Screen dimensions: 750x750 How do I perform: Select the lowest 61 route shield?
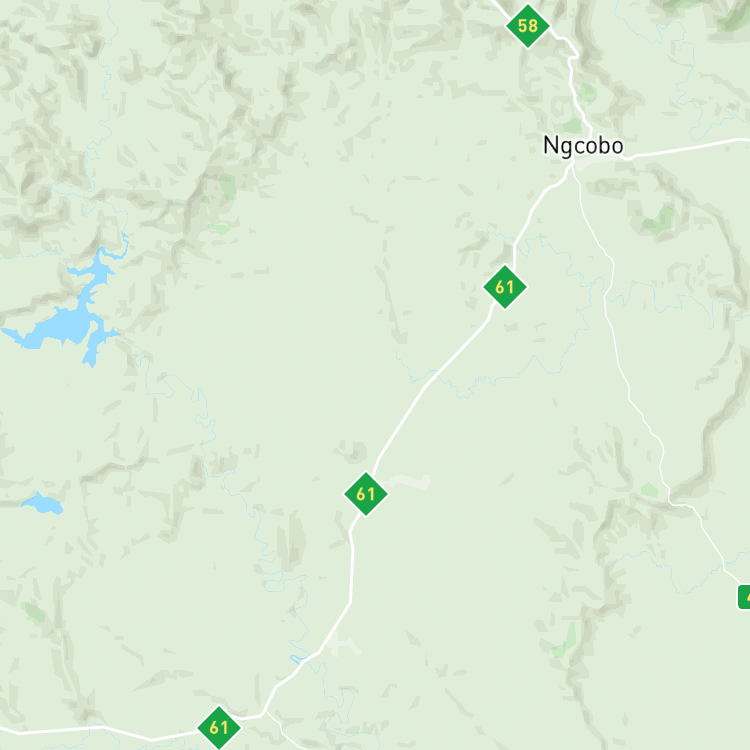219,728
